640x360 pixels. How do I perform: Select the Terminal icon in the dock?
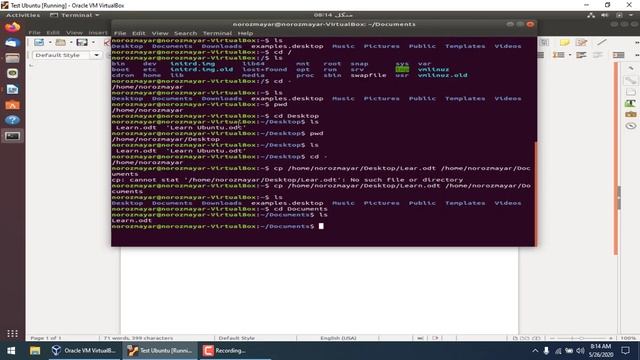[12, 136]
